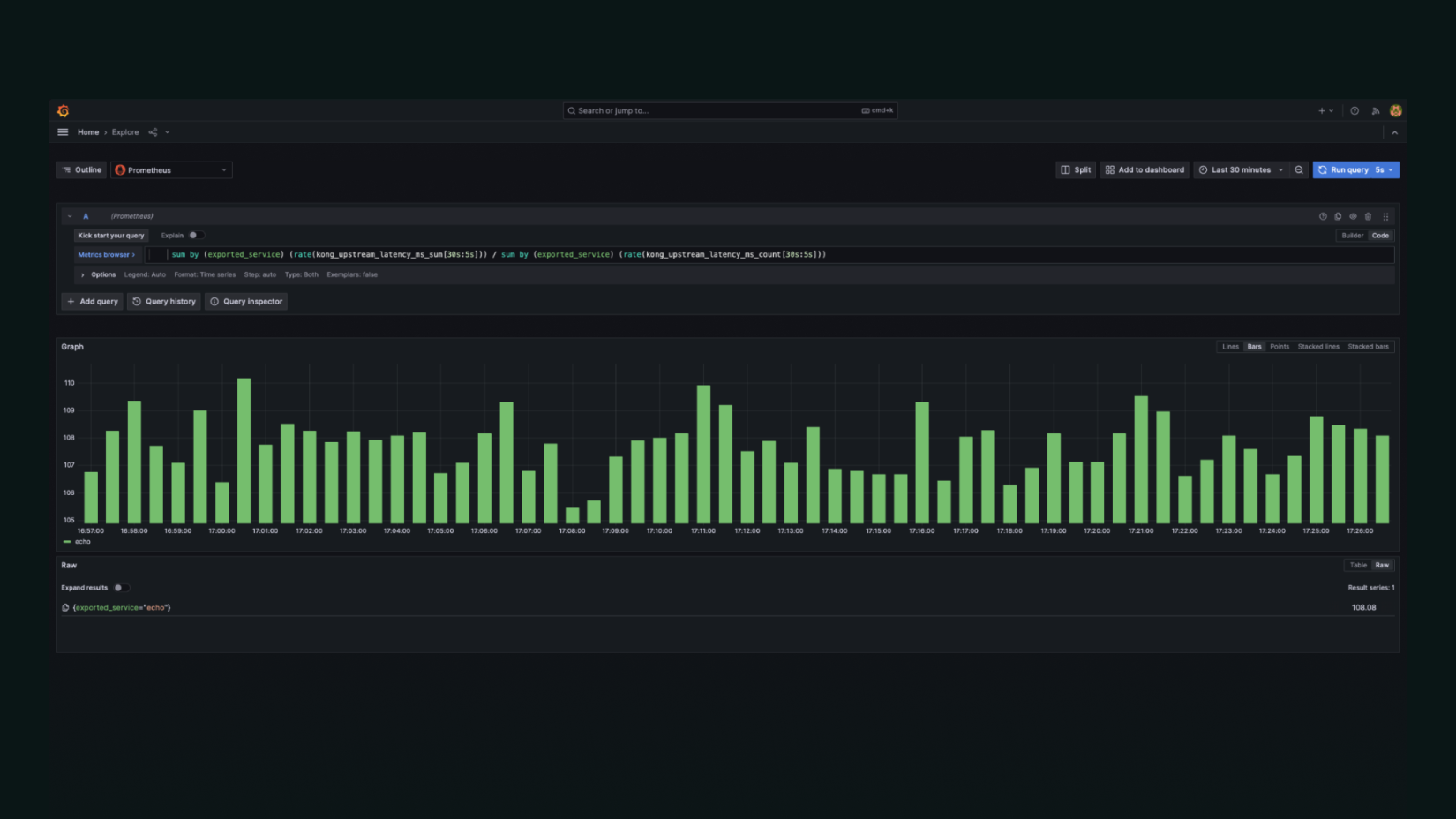Toggle the Expand results switch
Image resolution: width=1456 pixels, height=819 pixels.
click(121, 588)
